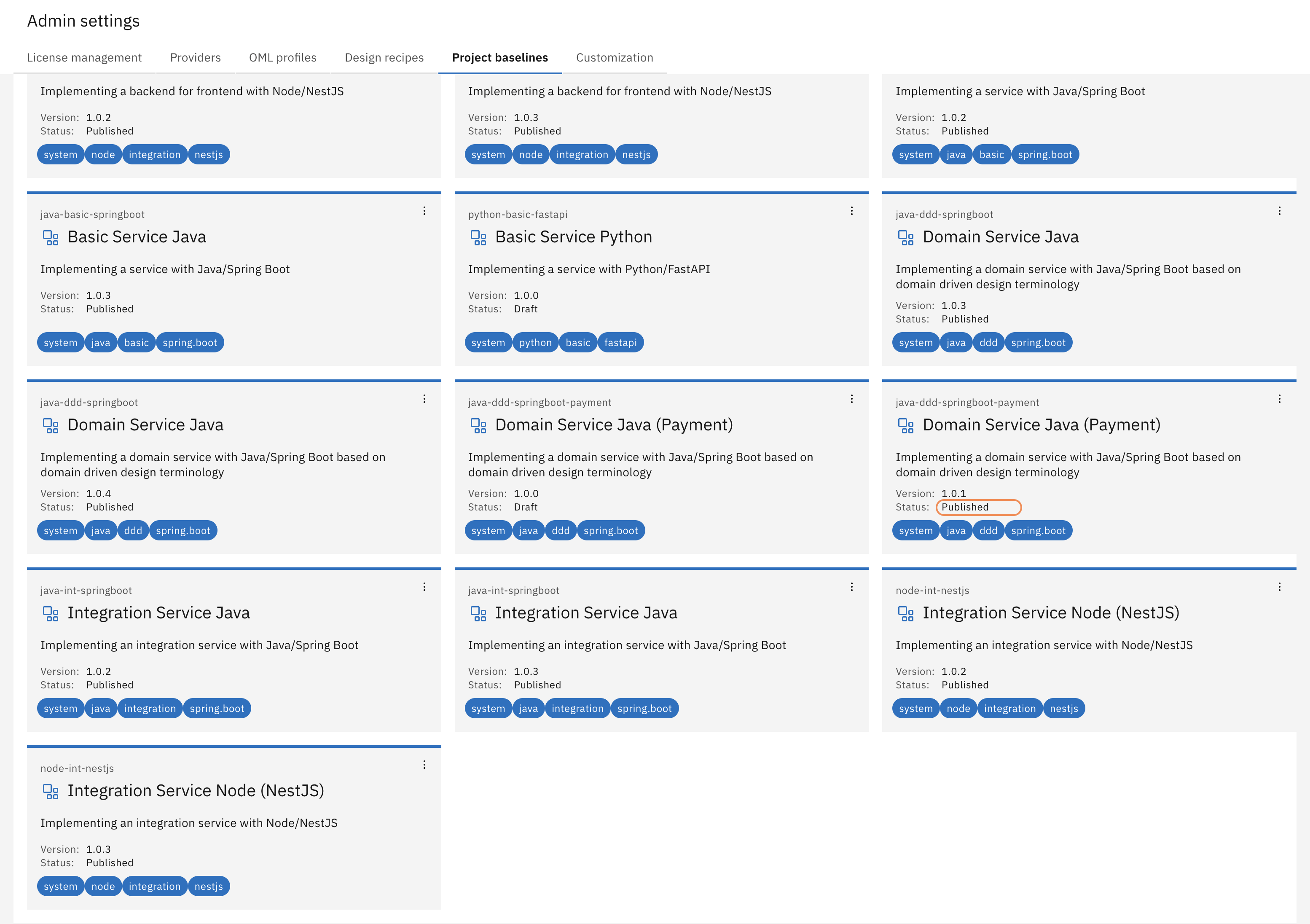Click the Basic Service Java title
This screenshot has height=924, width=1310.
137,237
